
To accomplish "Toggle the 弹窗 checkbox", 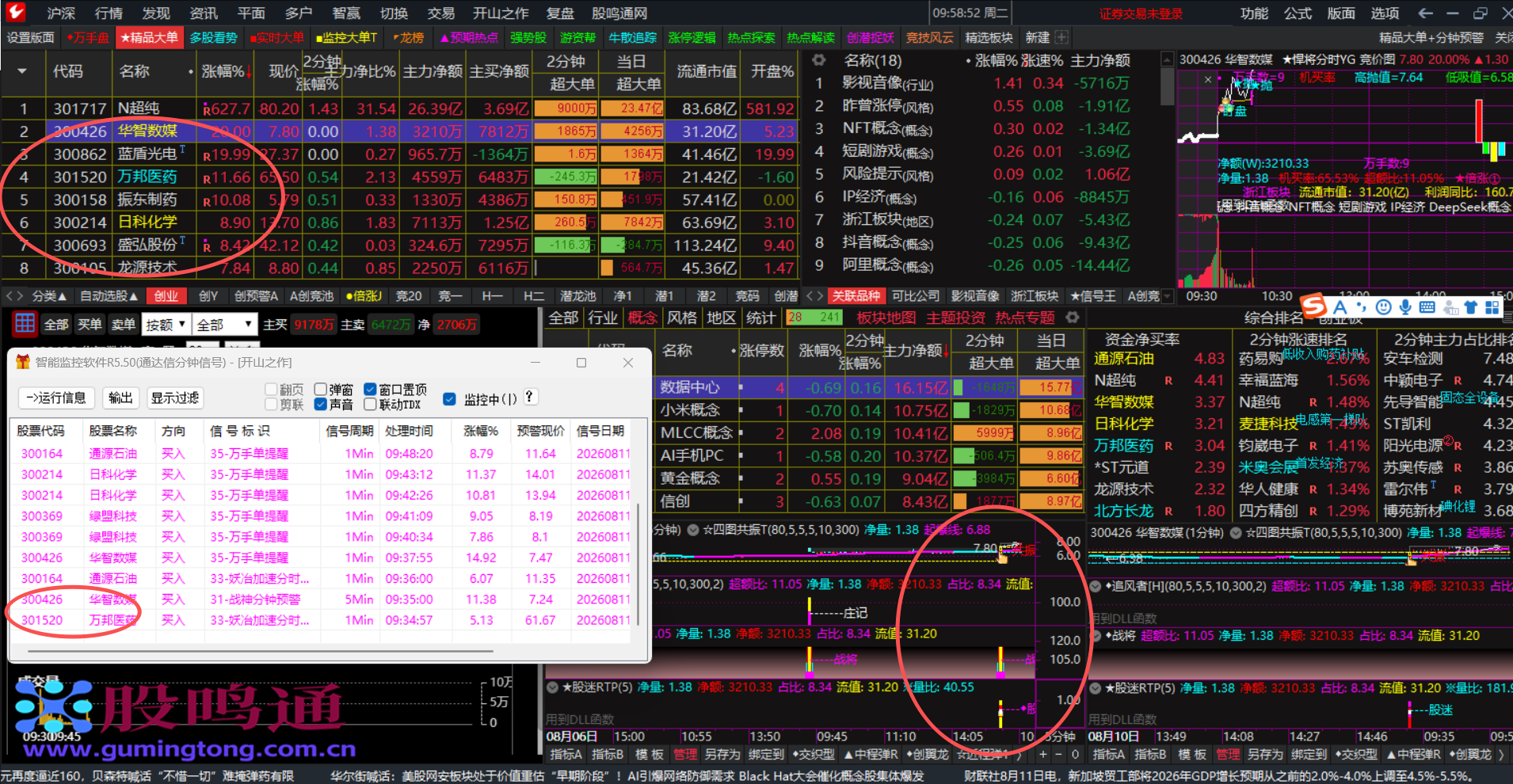I will (321, 389).
